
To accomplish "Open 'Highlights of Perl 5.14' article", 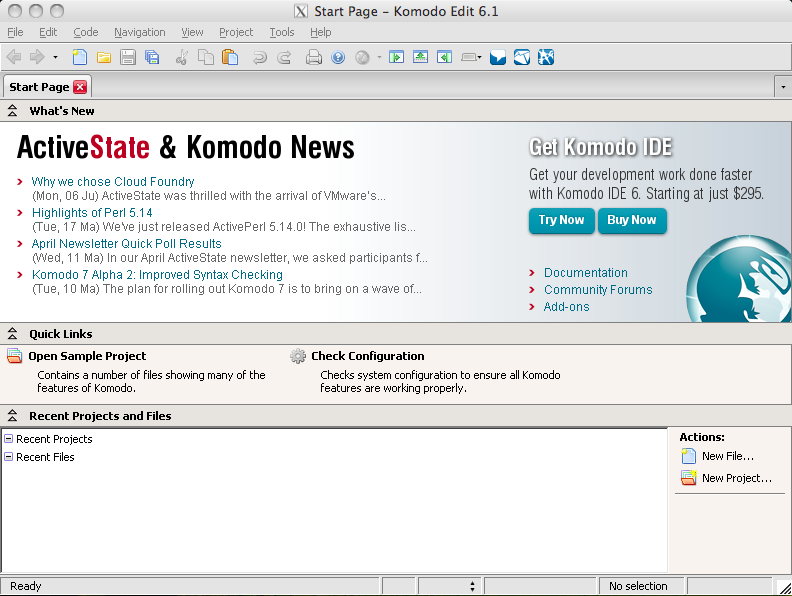I will pyautogui.click(x=92, y=213).
